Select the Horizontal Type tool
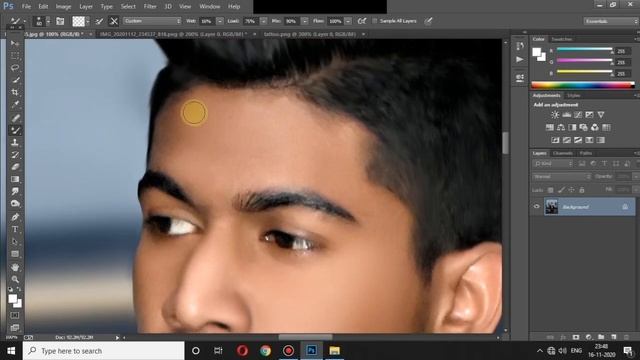The width and height of the screenshot is (640, 360). coord(15,229)
